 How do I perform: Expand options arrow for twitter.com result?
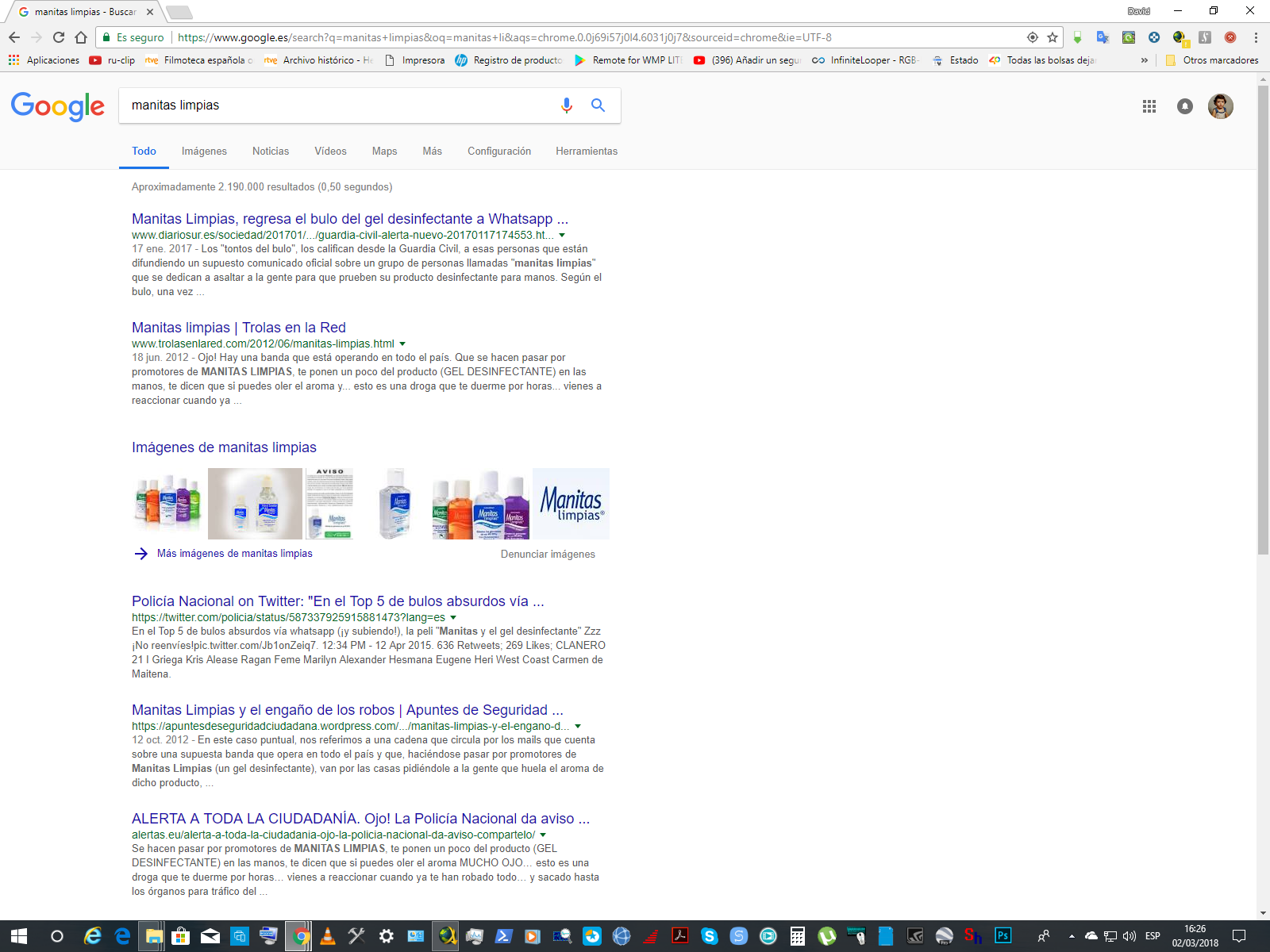(453, 618)
